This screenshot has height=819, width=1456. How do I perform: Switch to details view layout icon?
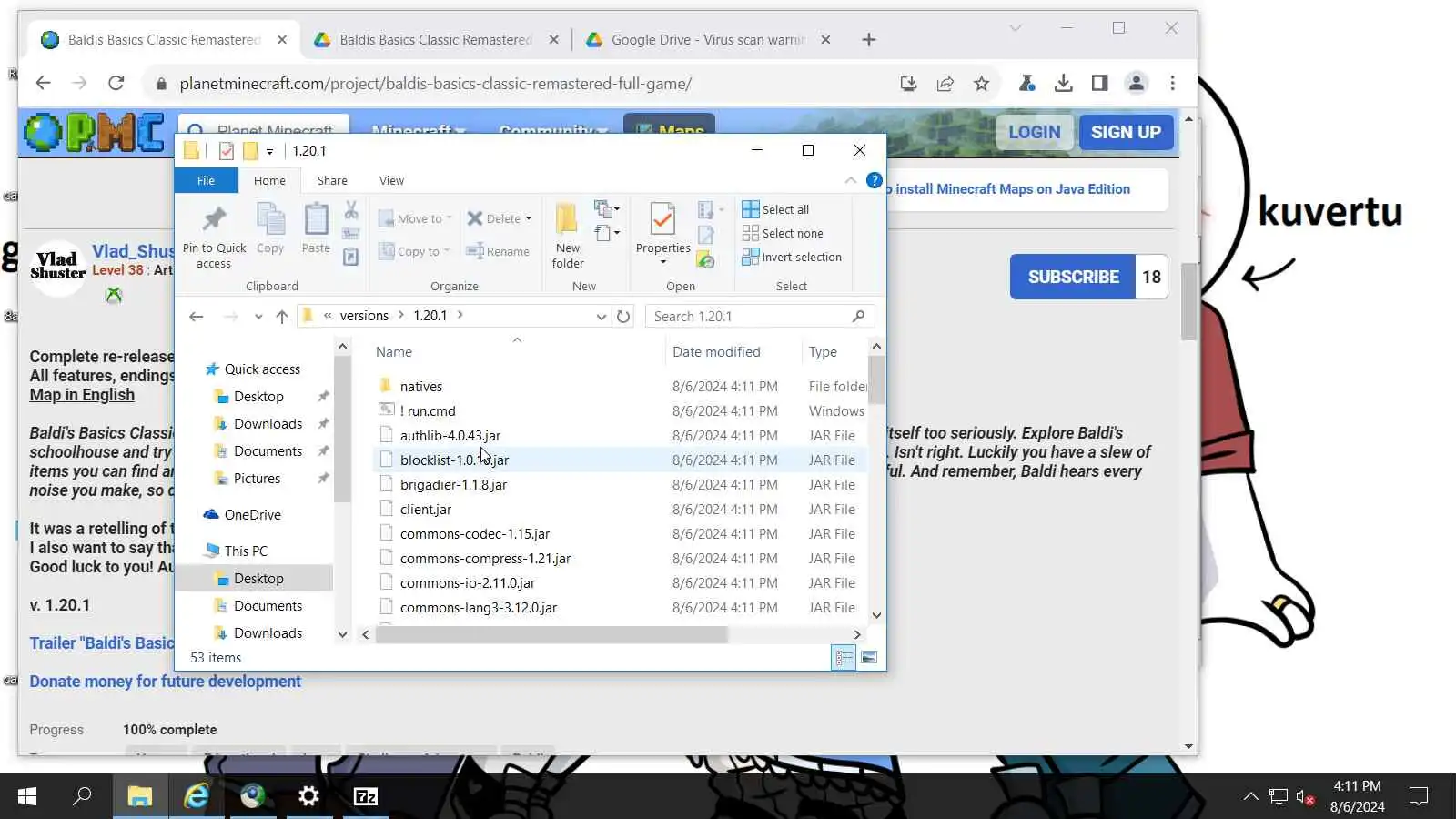point(844,657)
